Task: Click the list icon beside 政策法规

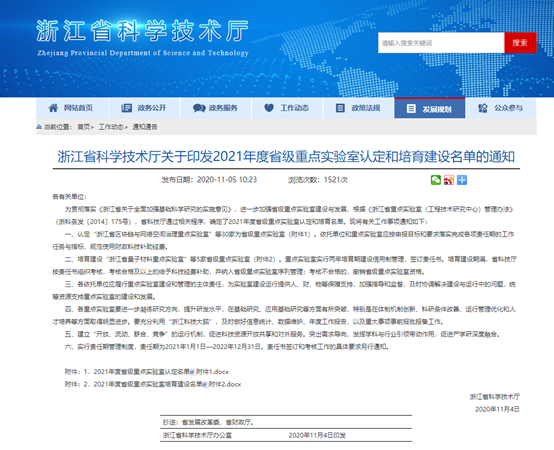Action: pos(340,108)
